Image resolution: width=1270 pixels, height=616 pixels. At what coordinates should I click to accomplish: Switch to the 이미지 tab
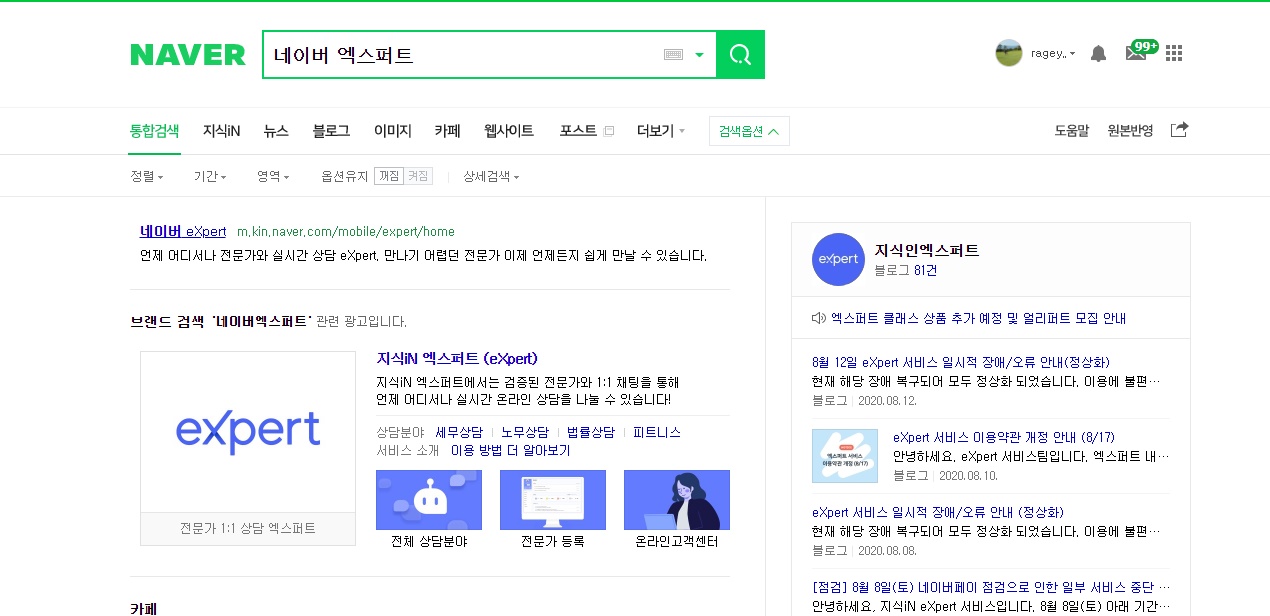click(x=392, y=131)
